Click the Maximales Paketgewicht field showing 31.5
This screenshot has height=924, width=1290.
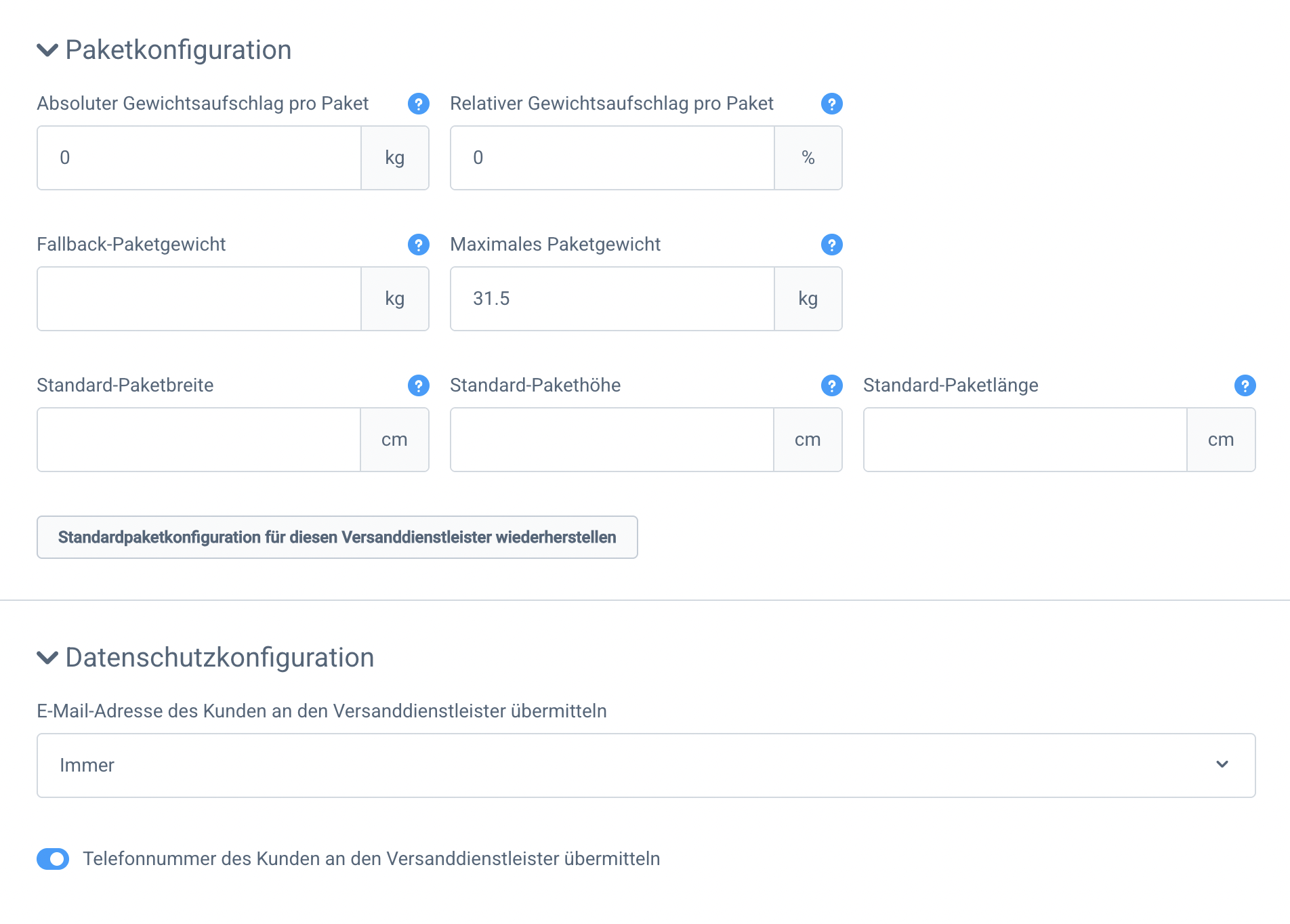tap(612, 299)
